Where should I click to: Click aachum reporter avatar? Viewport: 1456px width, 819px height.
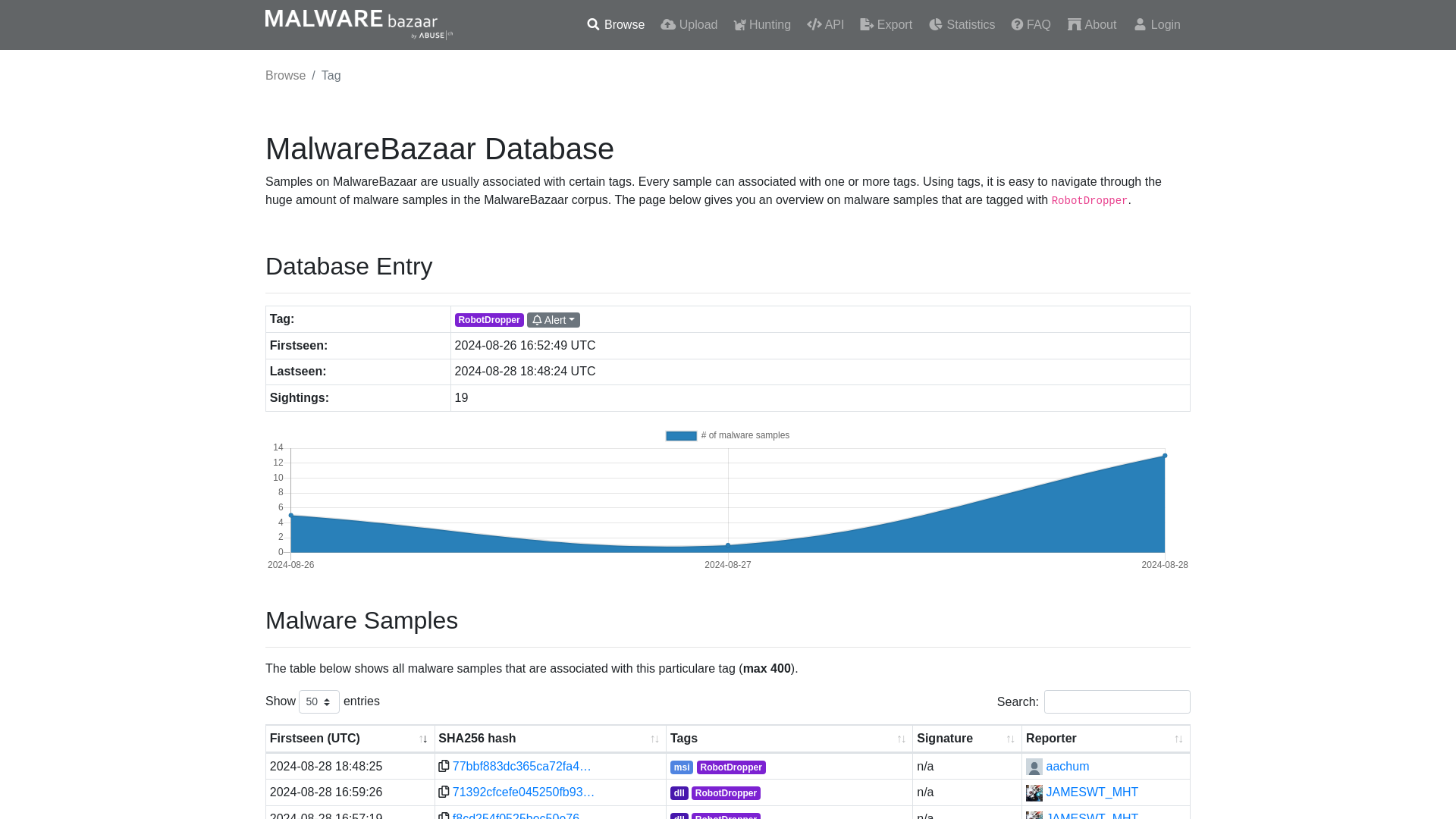[1034, 767]
